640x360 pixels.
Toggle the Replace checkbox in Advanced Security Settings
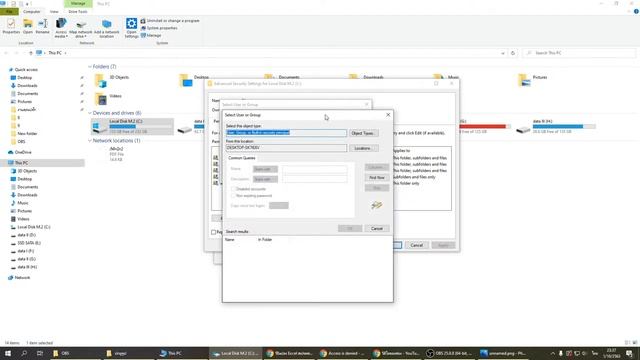213,232
